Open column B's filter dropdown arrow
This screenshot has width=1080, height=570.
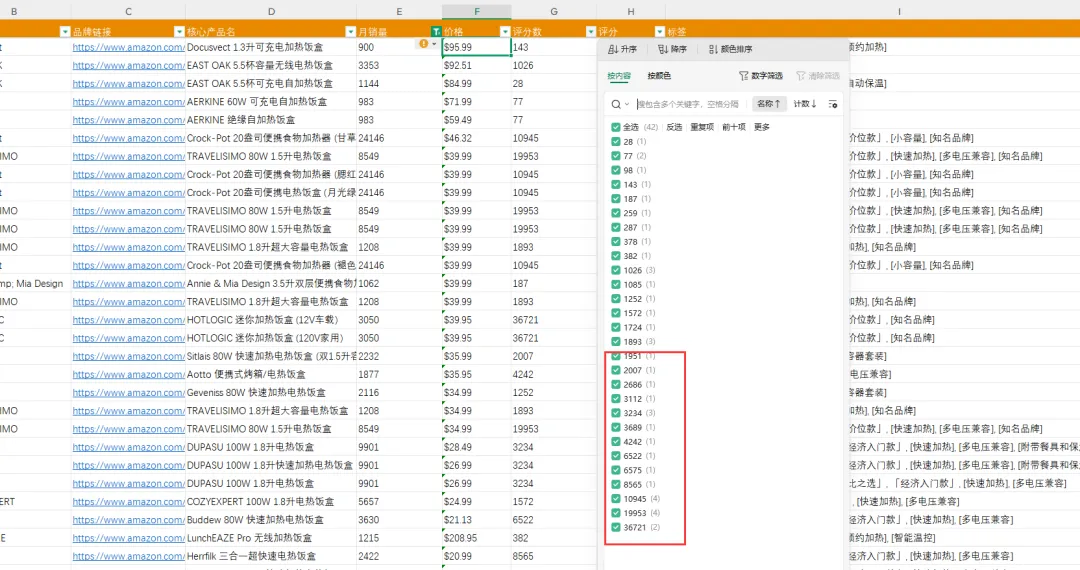pyautogui.click(x=65, y=32)
